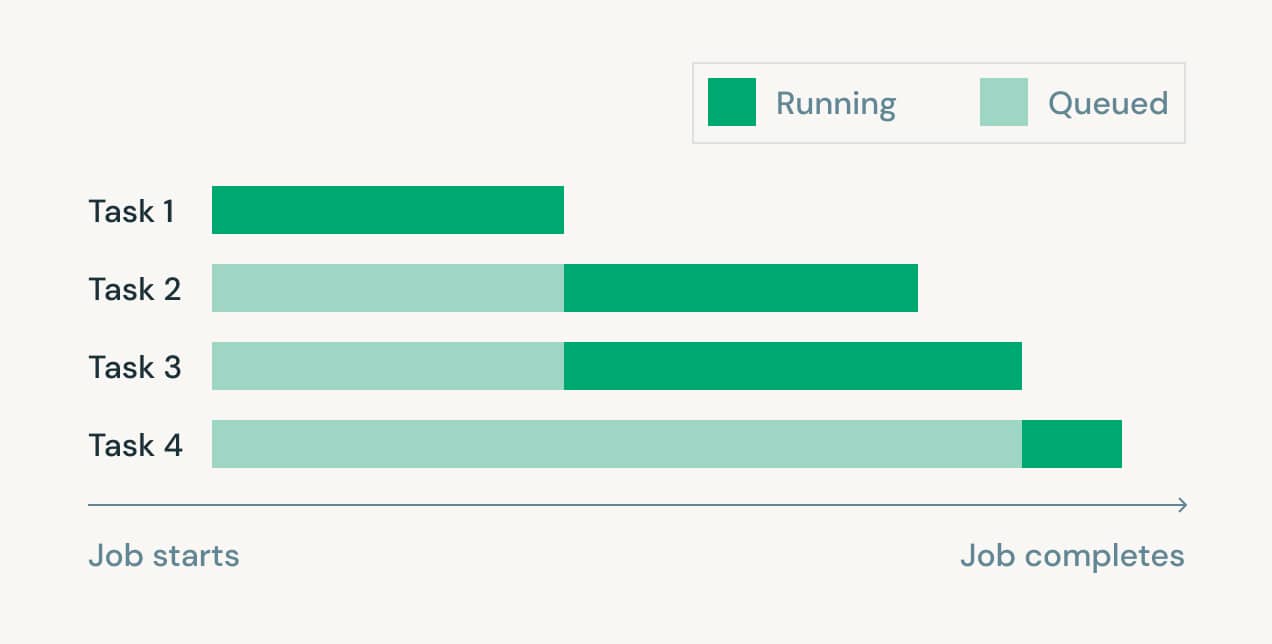Screen dimensions: 1272x644
Task: Click the "Job completes" axis label
Action: click(1072, 556)
